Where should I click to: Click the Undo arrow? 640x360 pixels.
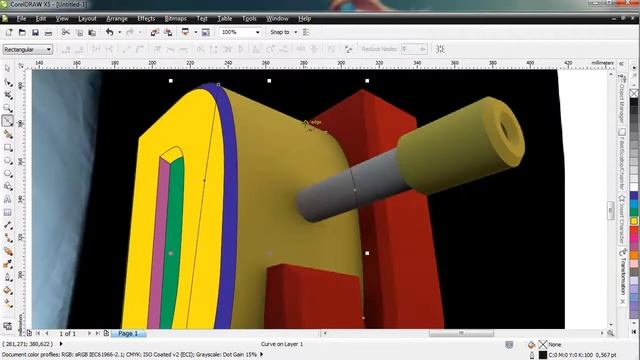(x=109, y=32)
